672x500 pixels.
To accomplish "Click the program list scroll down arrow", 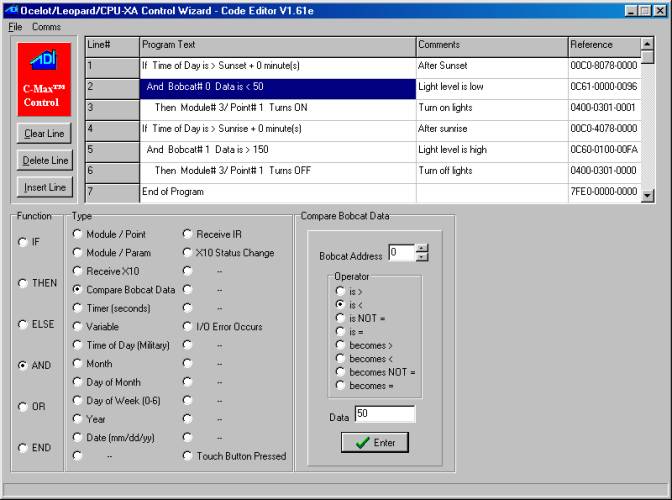I will pos(647,195).
